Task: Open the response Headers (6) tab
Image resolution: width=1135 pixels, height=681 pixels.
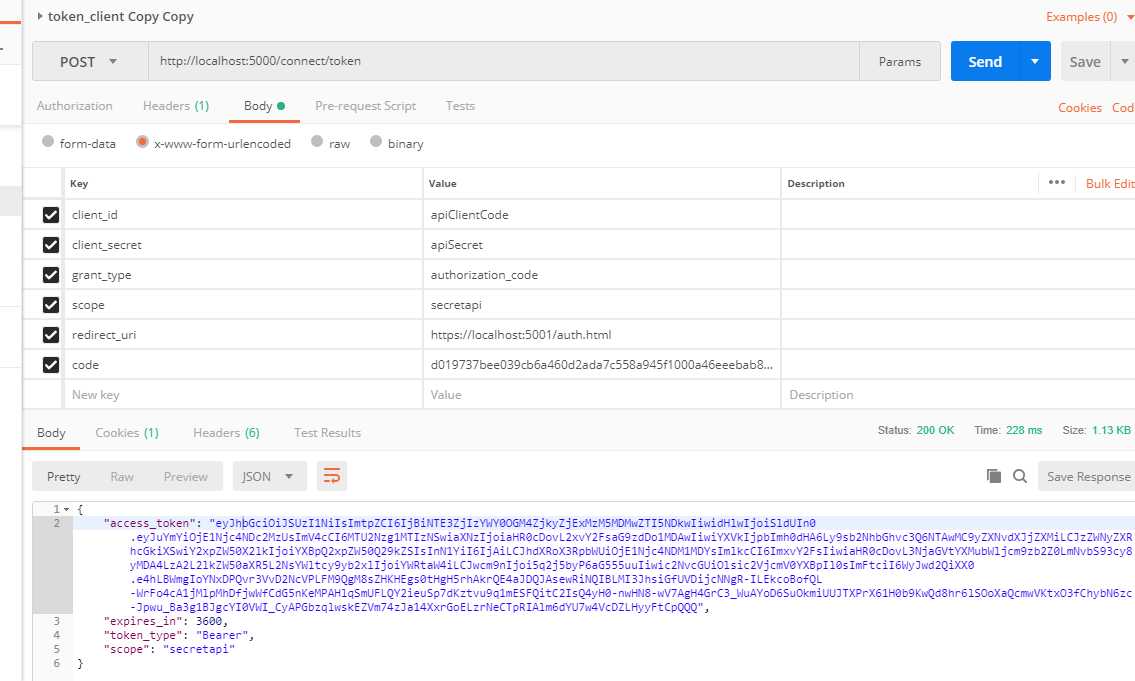Action: 226,433
